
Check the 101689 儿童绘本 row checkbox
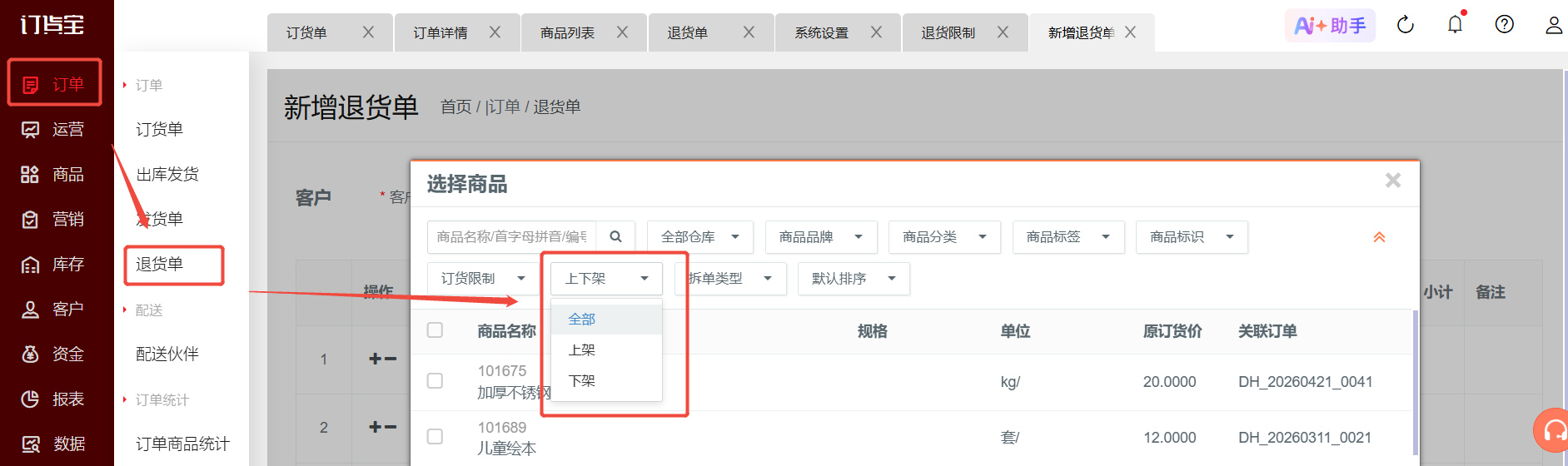click(435, 436)
